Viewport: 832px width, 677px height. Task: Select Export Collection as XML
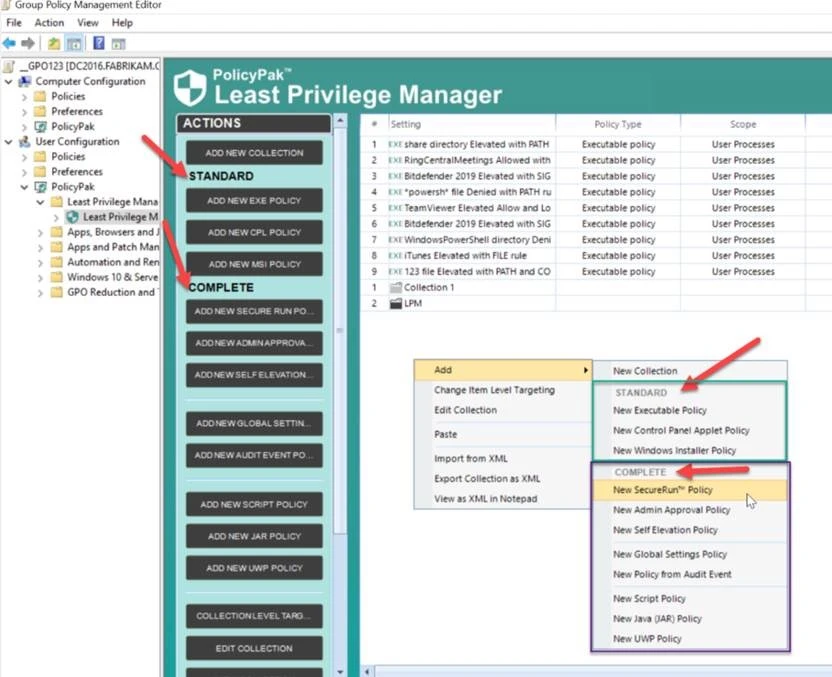pos(487,479)
